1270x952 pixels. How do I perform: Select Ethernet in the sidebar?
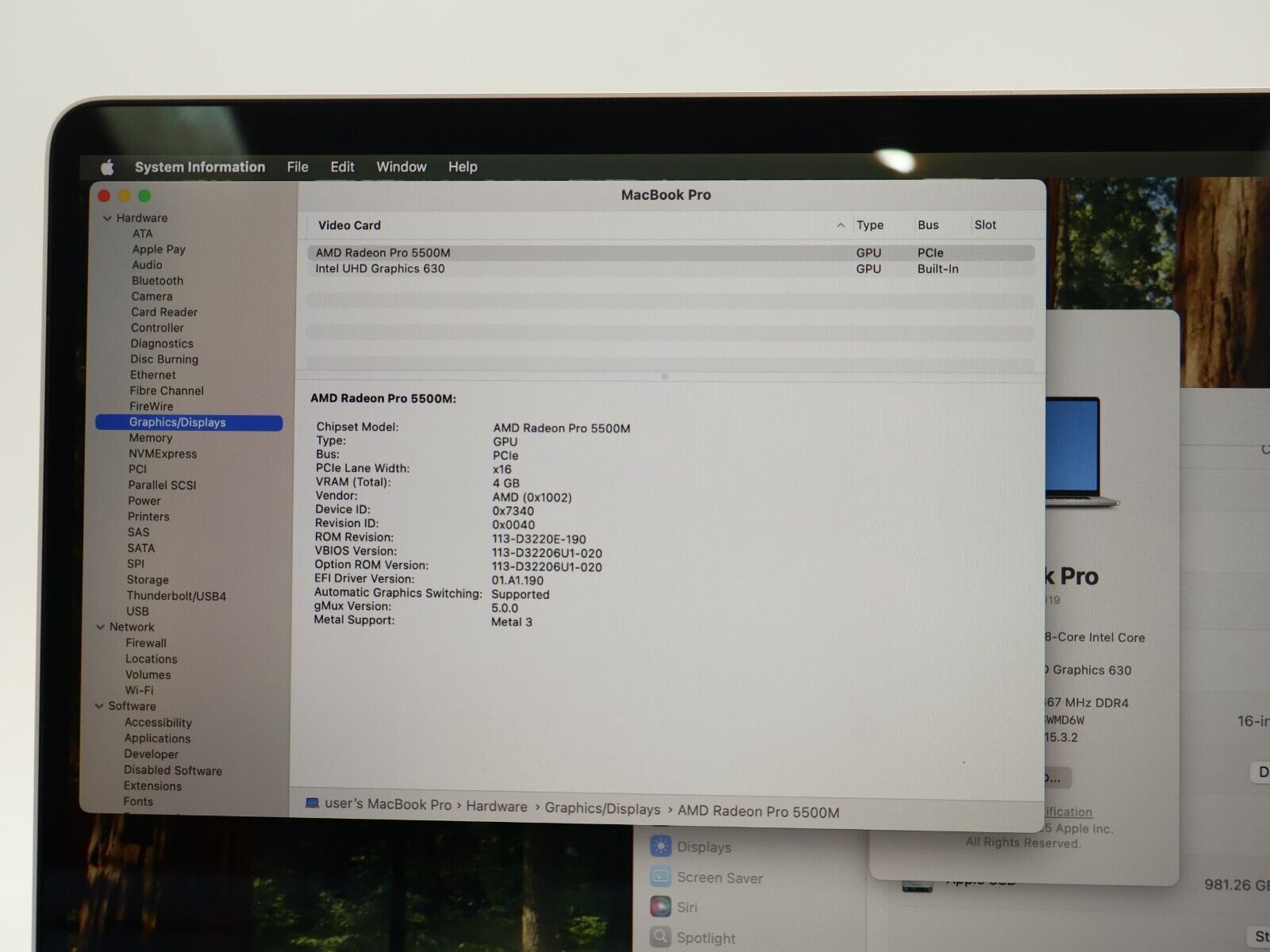coord(153,375)
